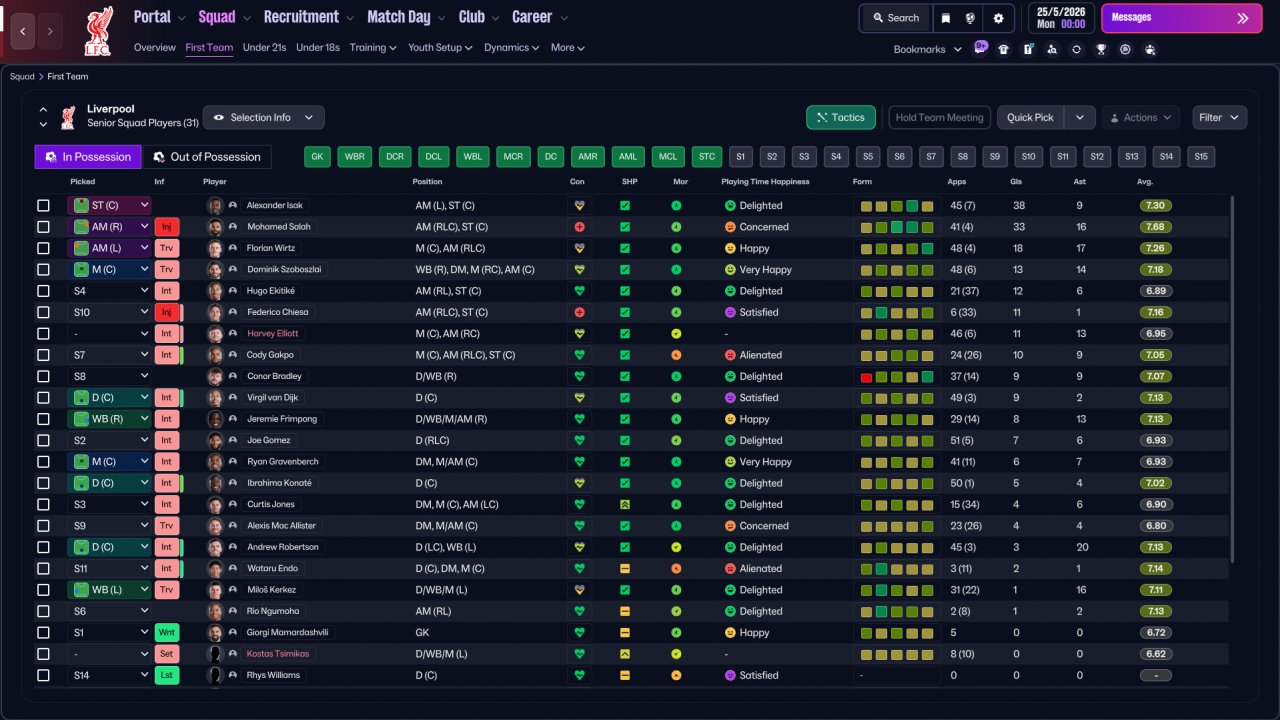The image size is (1280, 720).
Task: Go forward using the right navigation arrow
Action: 50,31
